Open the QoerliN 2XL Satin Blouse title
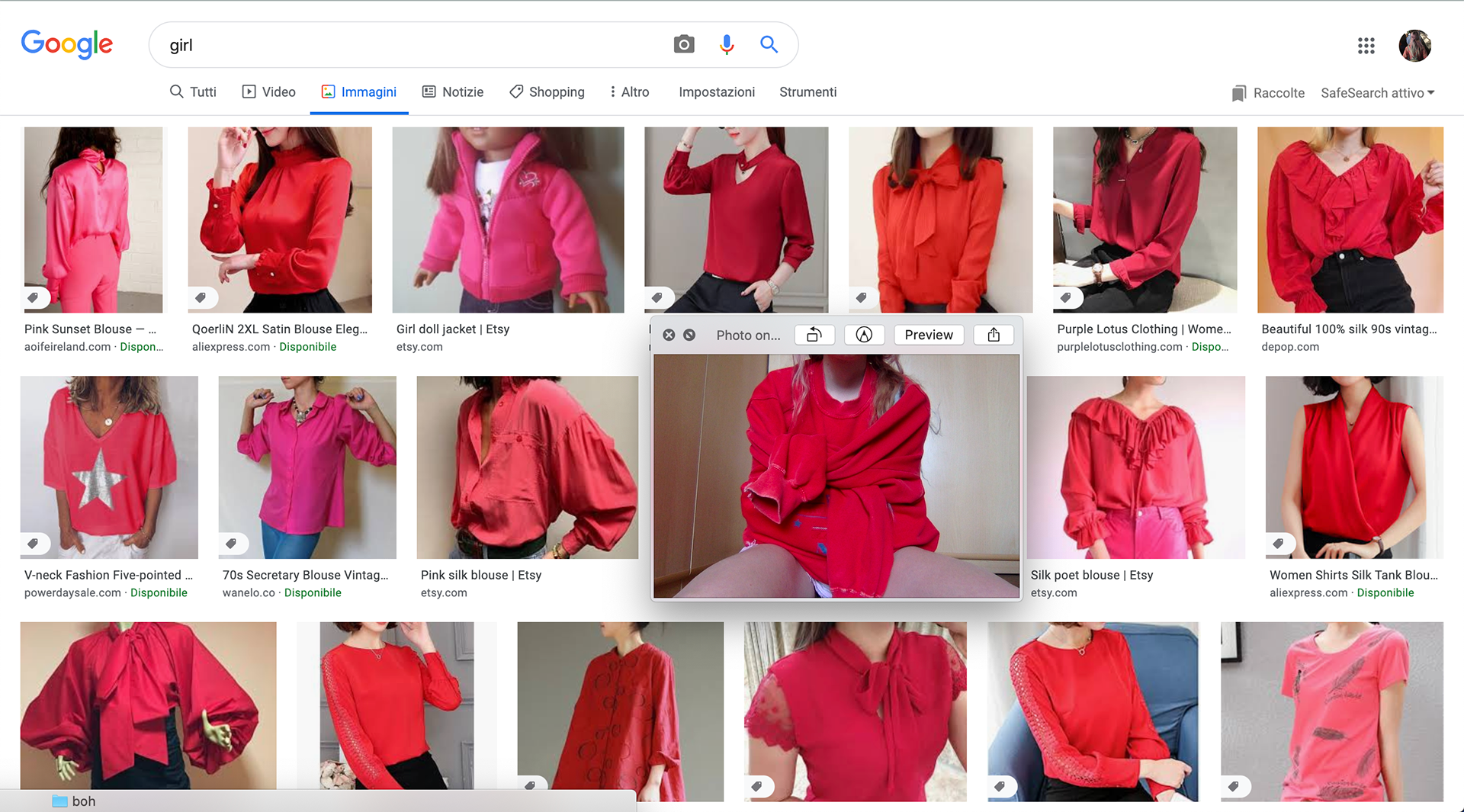The height and width of the screenshot is (812, 1464). tap(280, 329)
